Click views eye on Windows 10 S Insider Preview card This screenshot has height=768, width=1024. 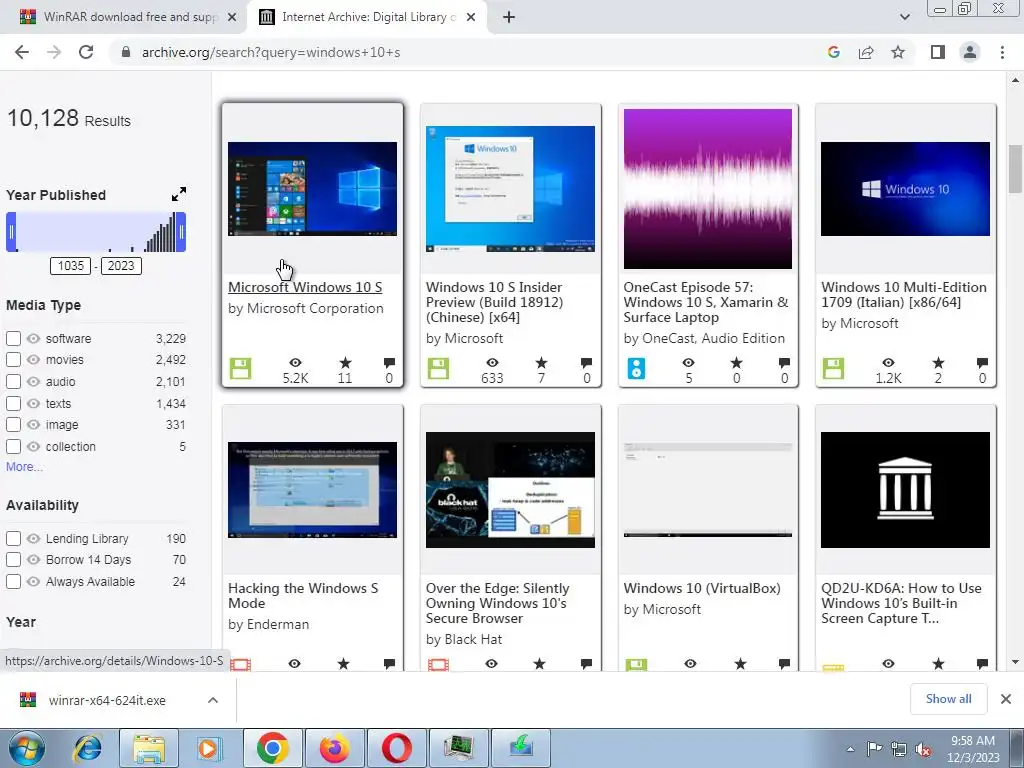492,362
